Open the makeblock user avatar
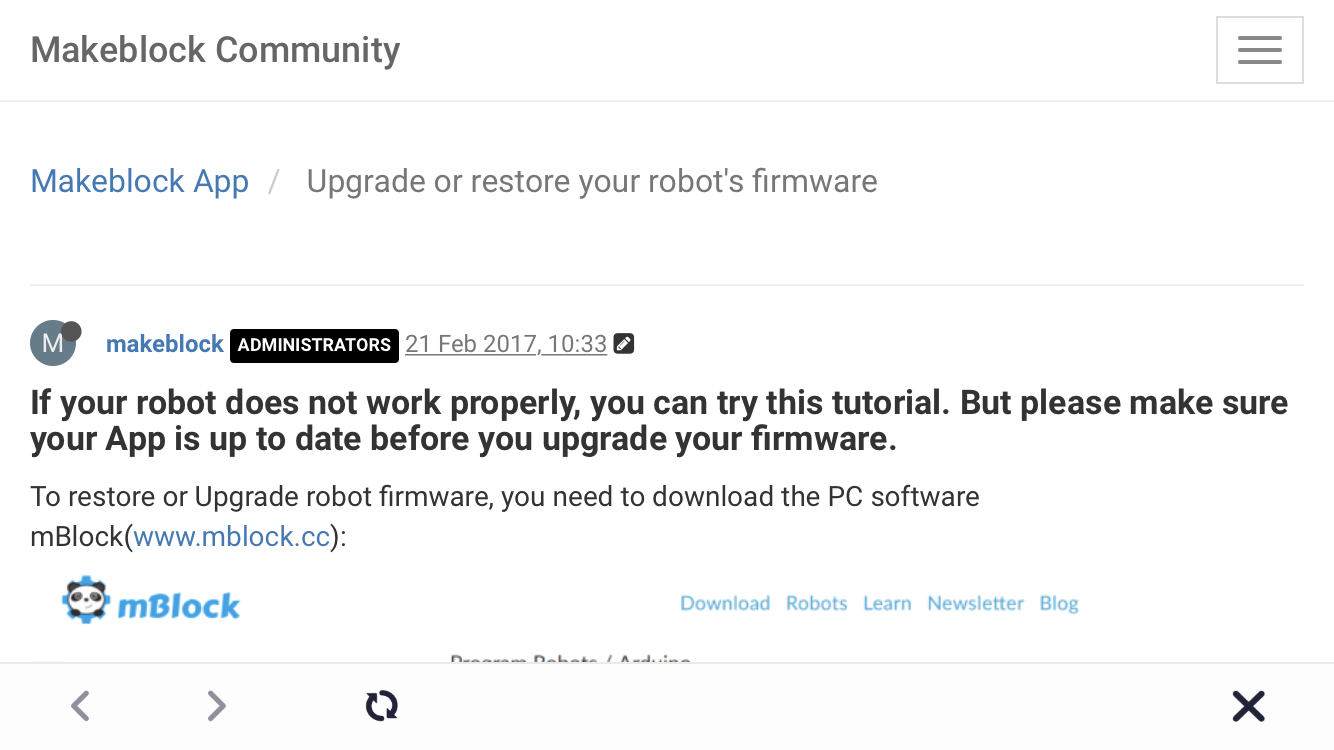The height and width of the screenshot is (750, 1334). pos(53,344)
